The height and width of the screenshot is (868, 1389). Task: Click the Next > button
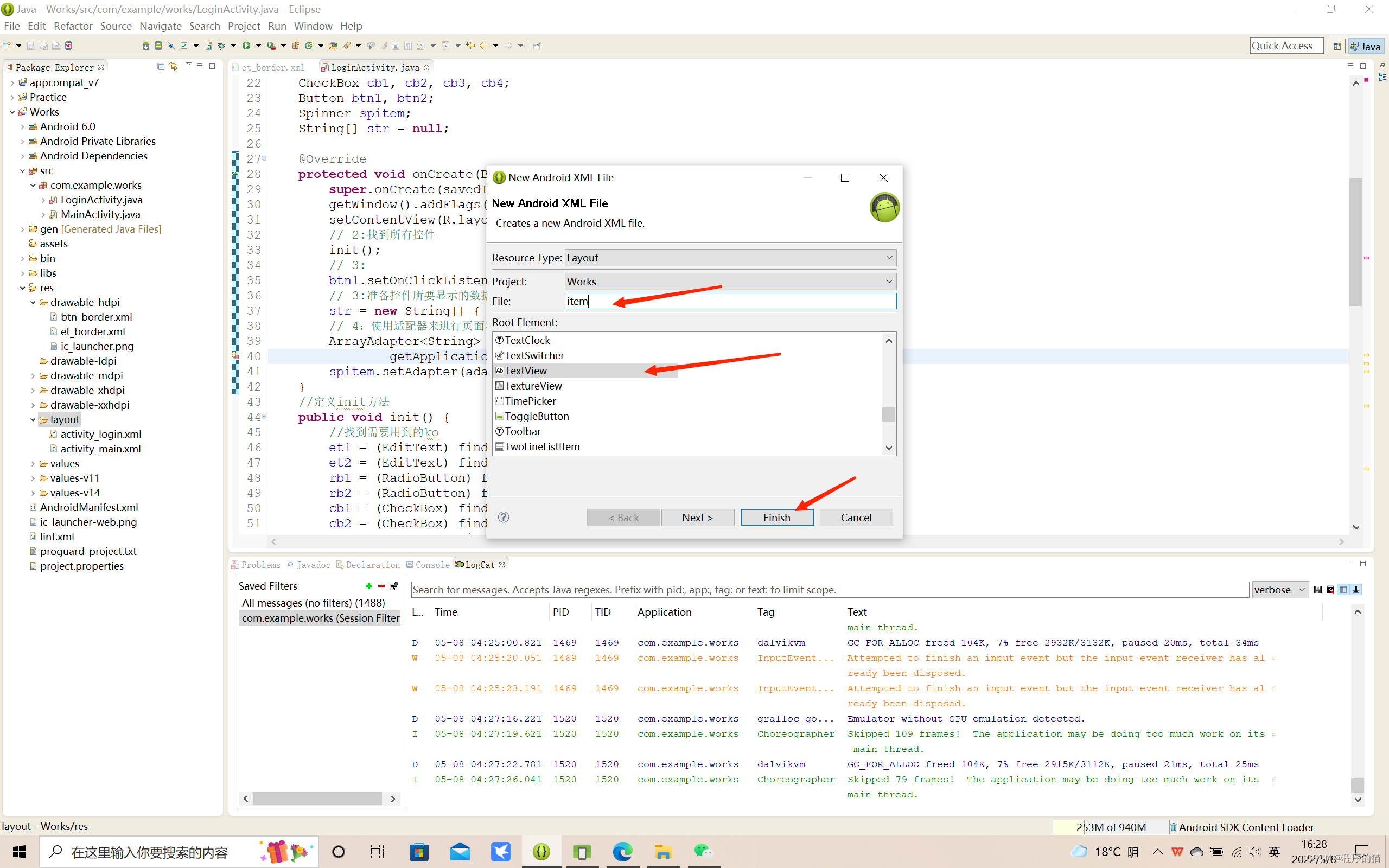click(697, 517)
